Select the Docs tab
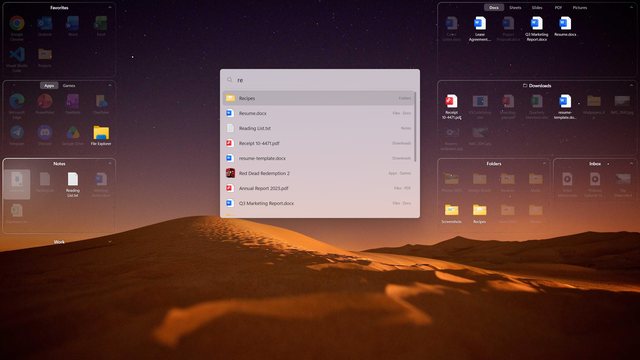 pos(494,8)
